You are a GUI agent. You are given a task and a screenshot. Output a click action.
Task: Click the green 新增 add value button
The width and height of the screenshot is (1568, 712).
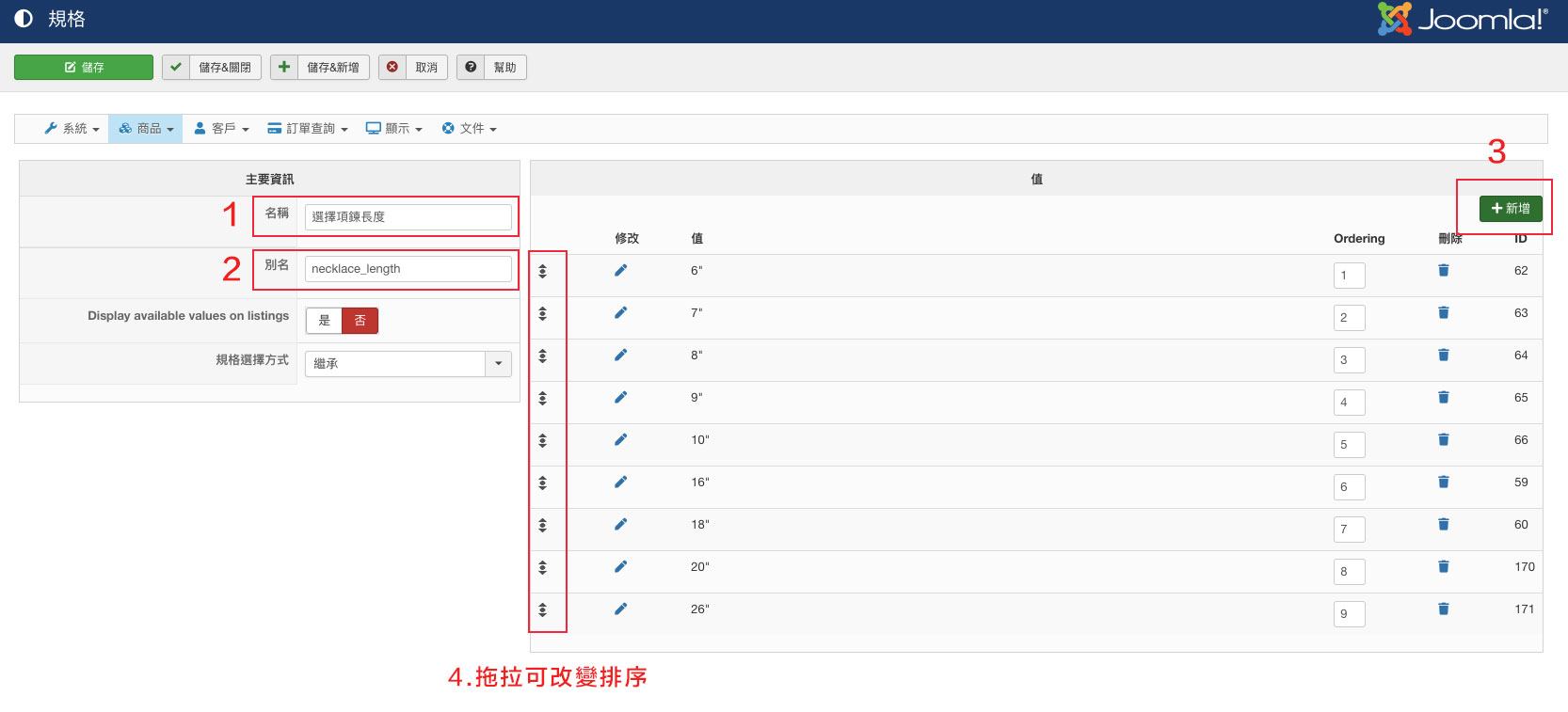click(x=1510, y=209)
